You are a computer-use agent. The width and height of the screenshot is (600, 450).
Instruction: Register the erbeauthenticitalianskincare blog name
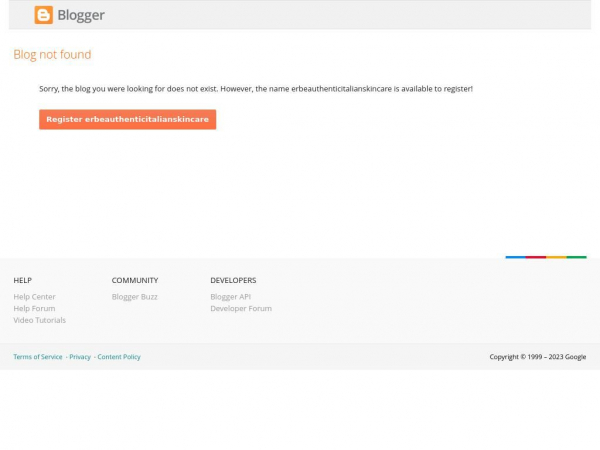point(127,119)
